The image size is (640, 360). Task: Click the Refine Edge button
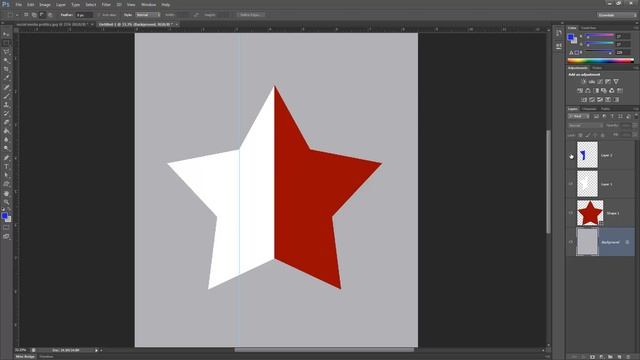pos(251,15)
